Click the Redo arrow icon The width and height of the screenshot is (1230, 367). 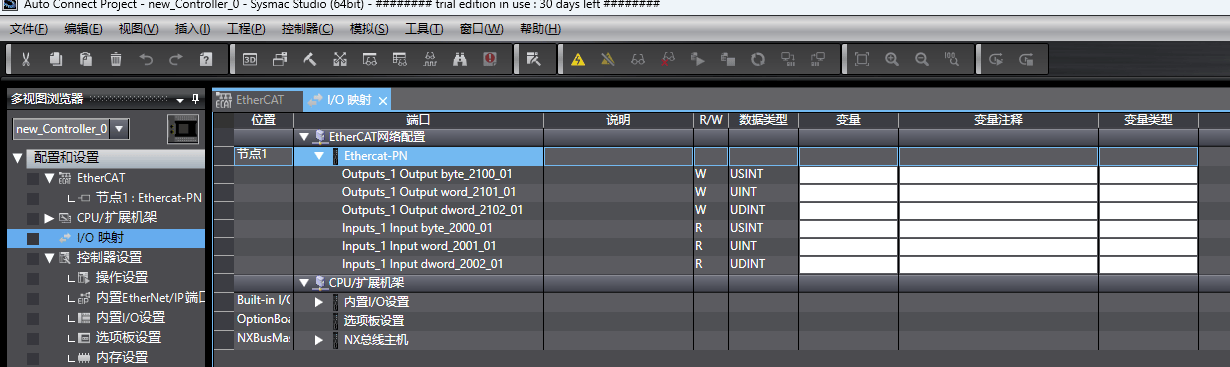(x=176, y=60)
